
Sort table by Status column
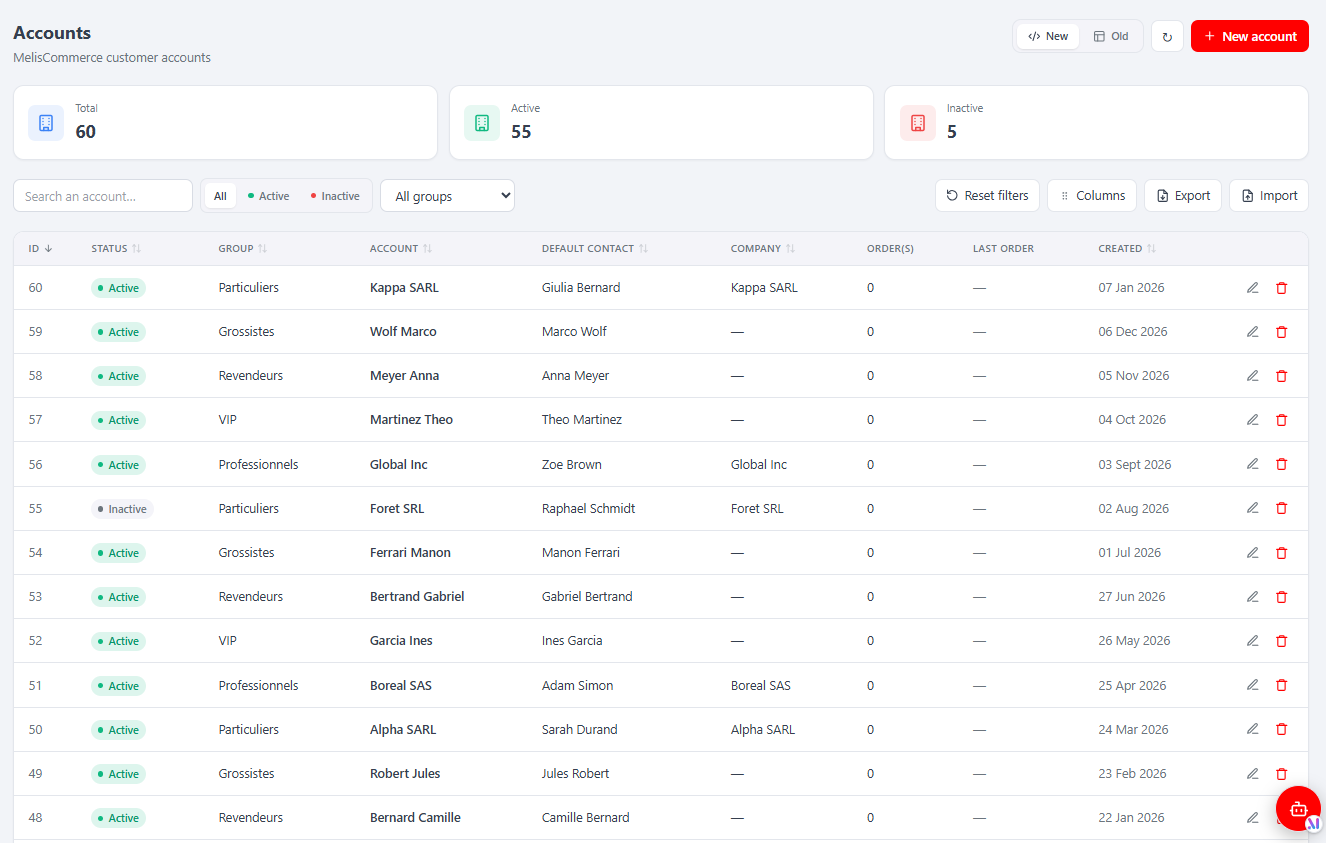[x=116, y=248]
